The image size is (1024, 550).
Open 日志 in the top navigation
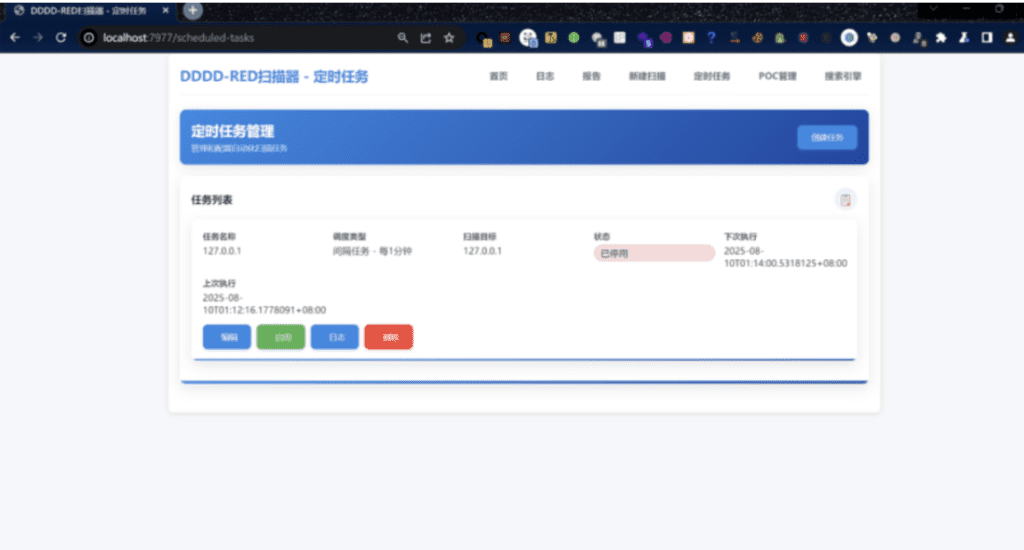click(x=545, y=76)
